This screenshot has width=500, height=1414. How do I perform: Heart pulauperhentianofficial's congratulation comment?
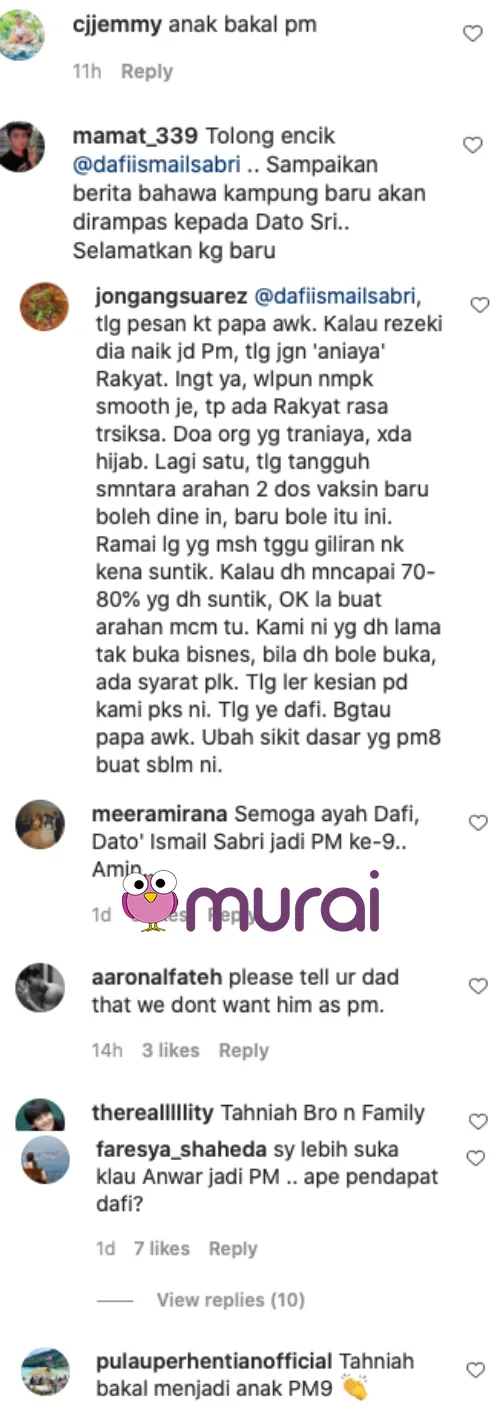pos(475,1369)
